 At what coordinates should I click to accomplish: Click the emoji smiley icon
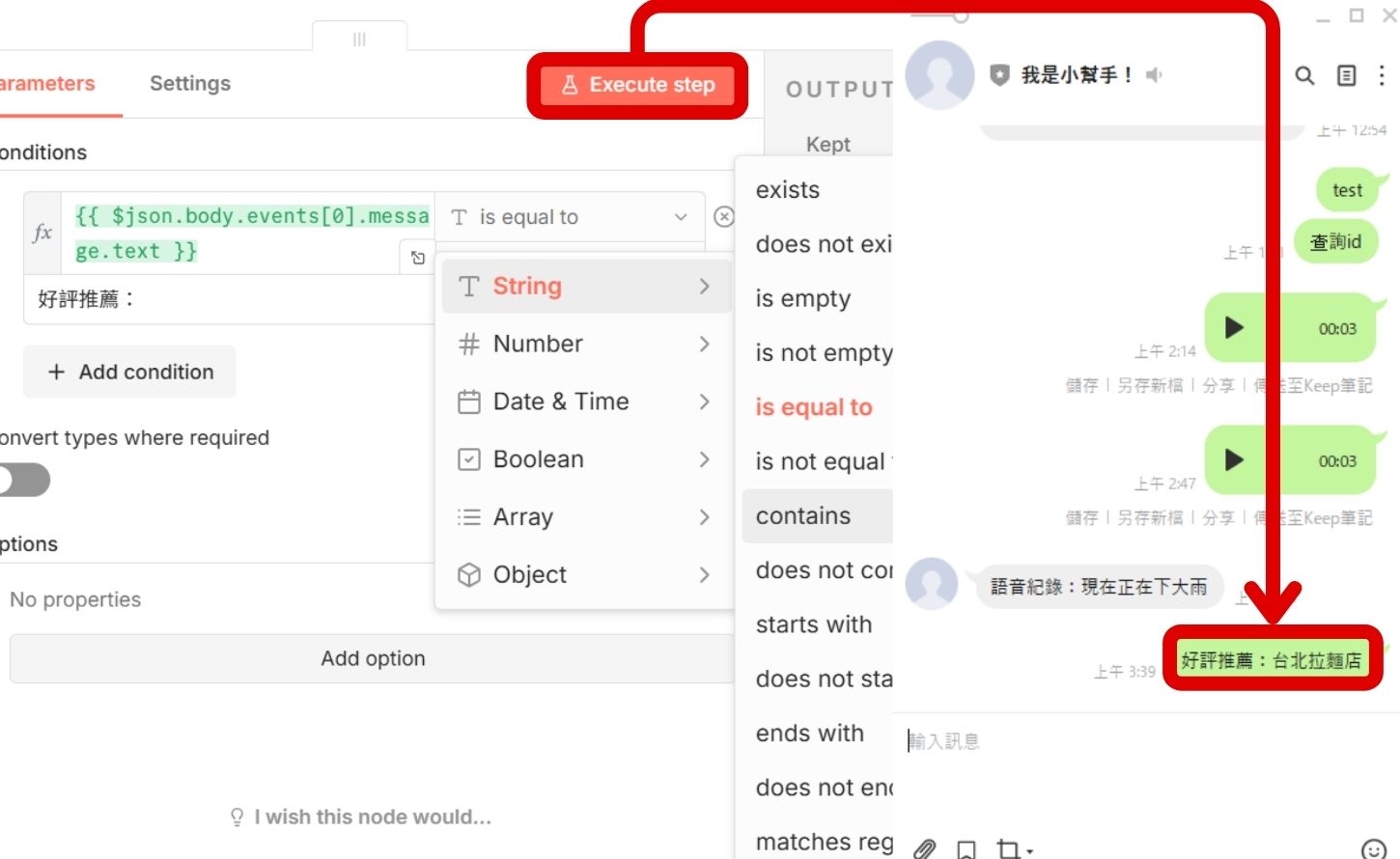tap(1373, 848)
